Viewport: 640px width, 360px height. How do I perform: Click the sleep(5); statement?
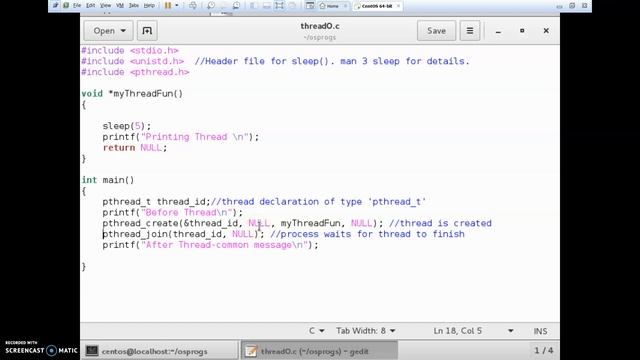127,126
